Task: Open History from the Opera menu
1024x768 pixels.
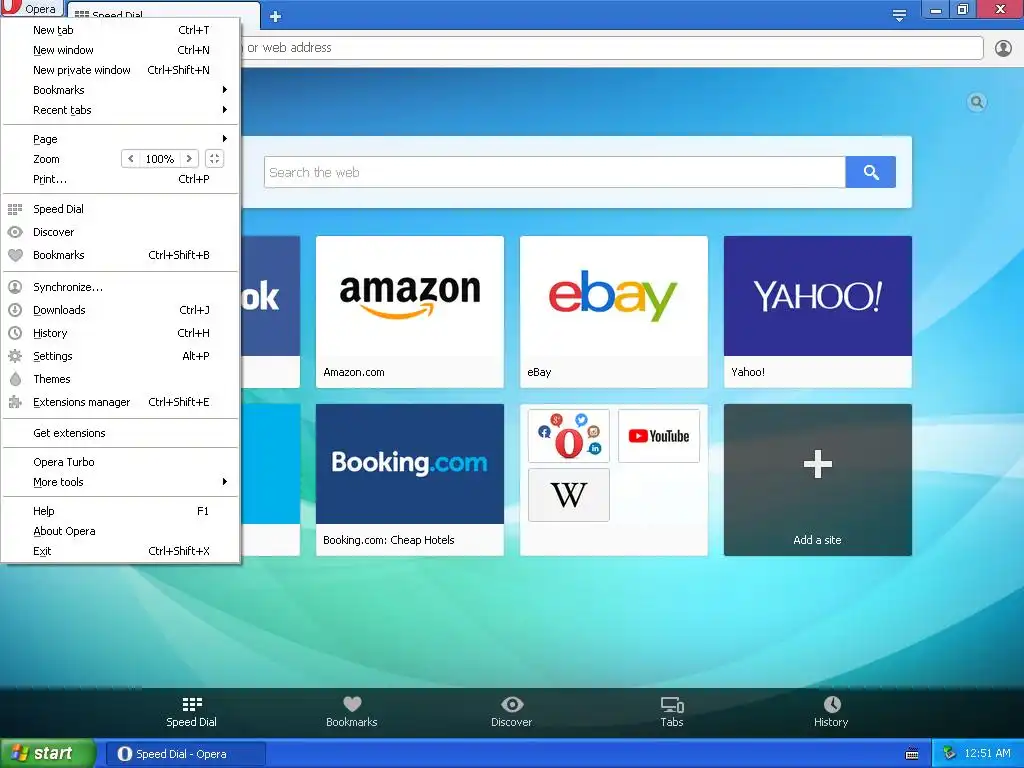Action: click(x=121, y=333)
